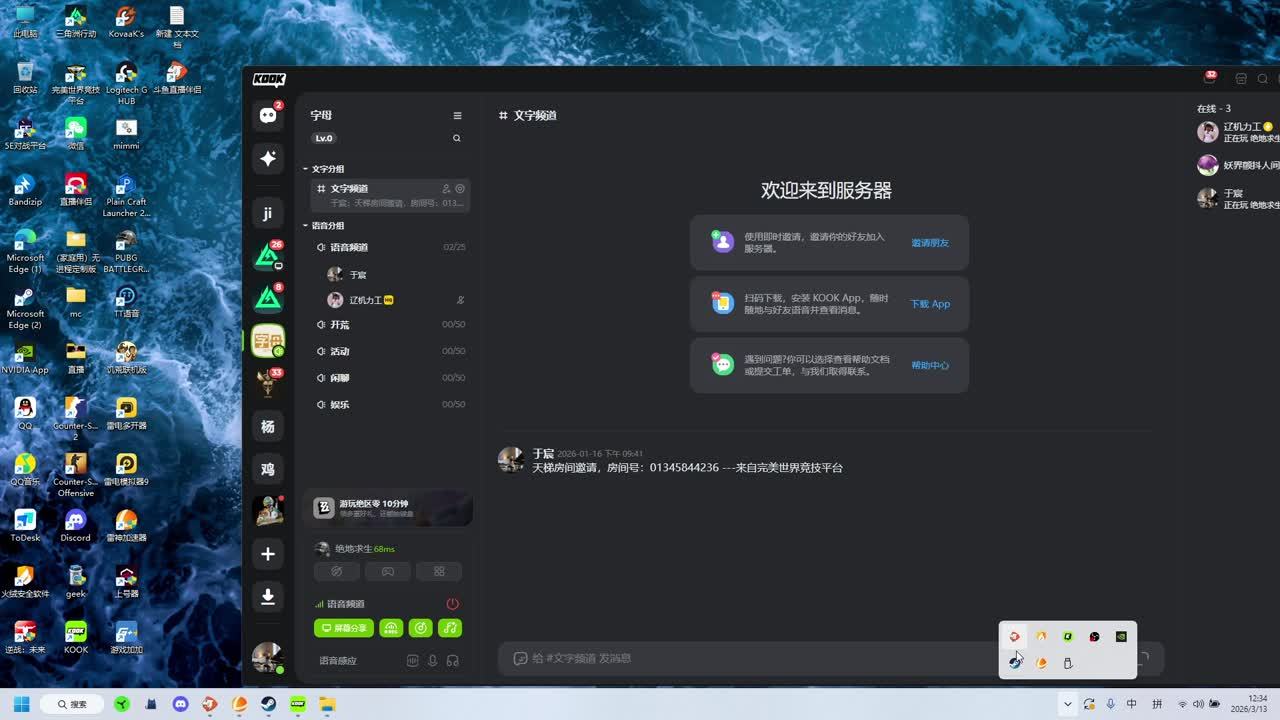Click the add server plus button
Viewport: 1280px width, 720px height.
(268, 554)
